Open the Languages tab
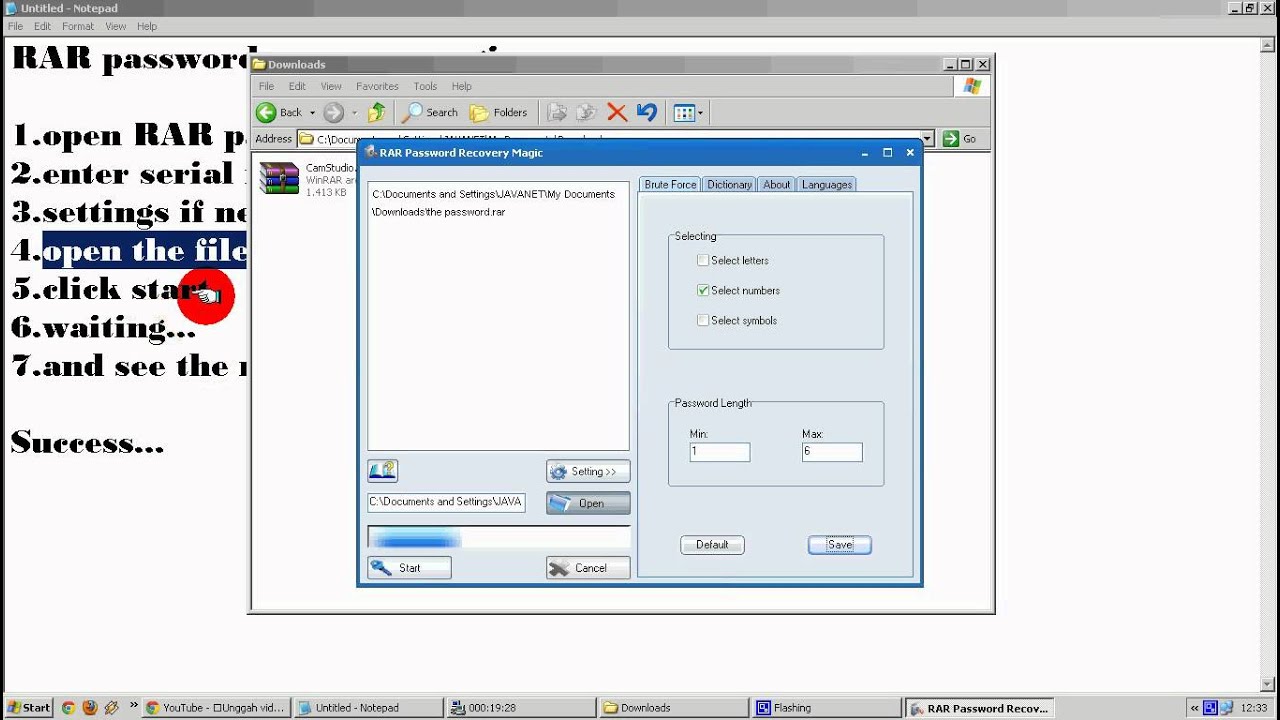The image size is (1280, 720). coord(827,184)
